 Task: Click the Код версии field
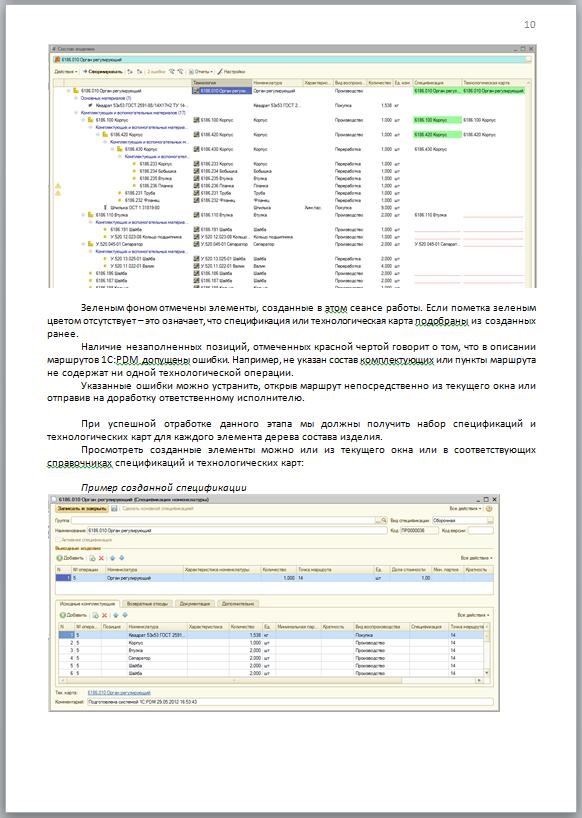(480, 530)
